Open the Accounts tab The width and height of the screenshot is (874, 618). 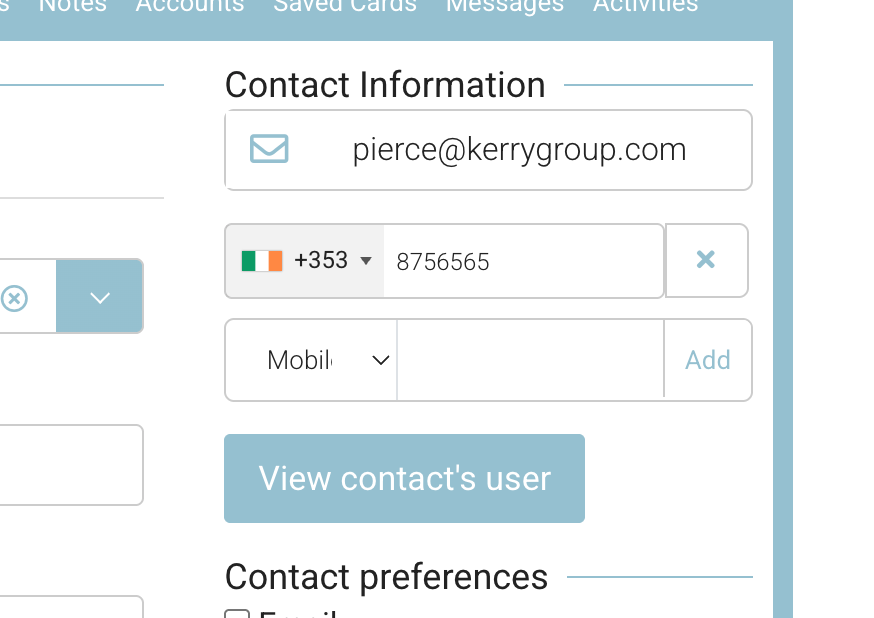190,6
